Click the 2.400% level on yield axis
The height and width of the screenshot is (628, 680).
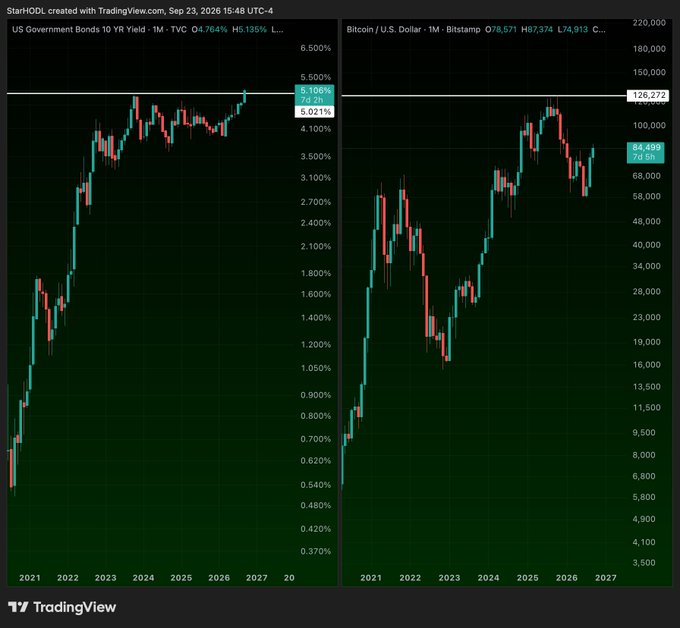pyautogui.click(x=316, y=223)
